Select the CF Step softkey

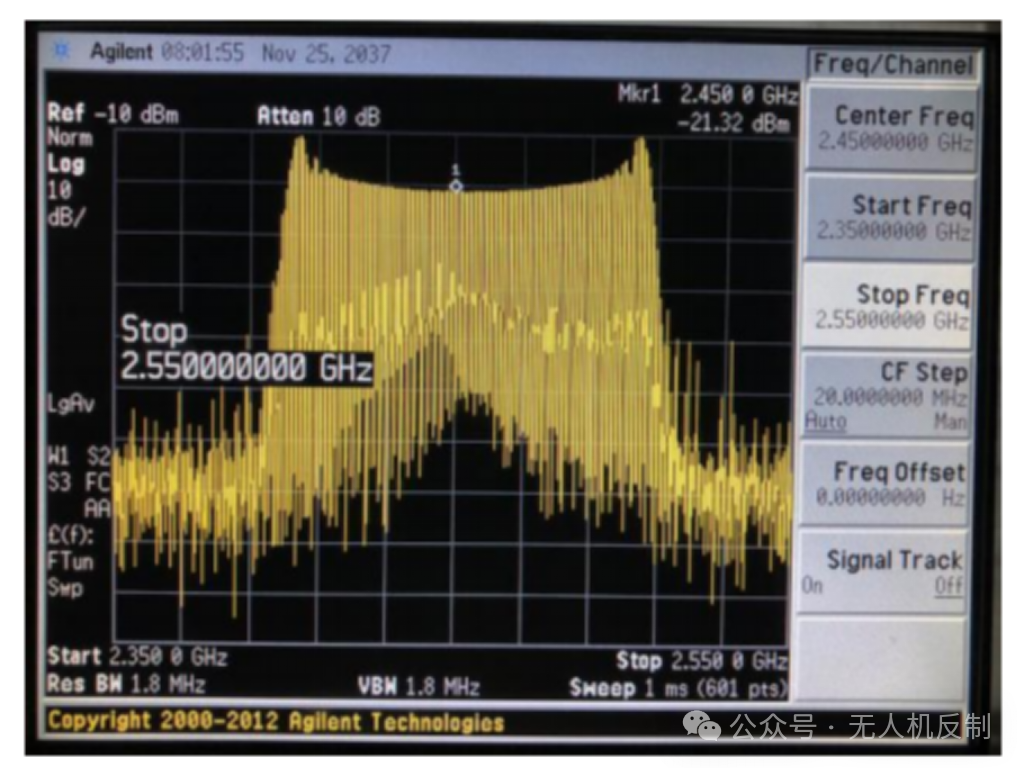point(886,395)
